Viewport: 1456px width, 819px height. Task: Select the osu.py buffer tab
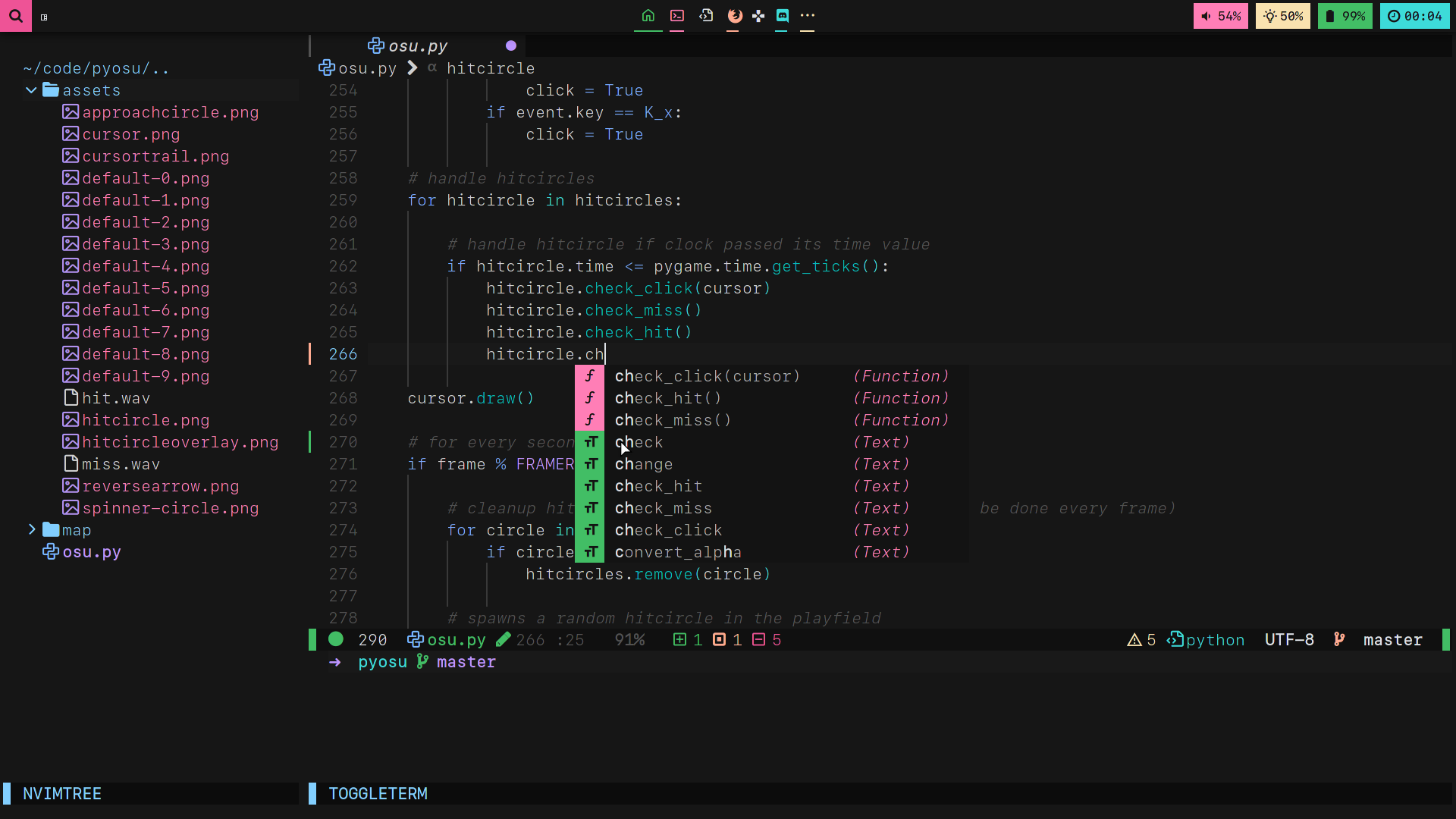point(417,46)
